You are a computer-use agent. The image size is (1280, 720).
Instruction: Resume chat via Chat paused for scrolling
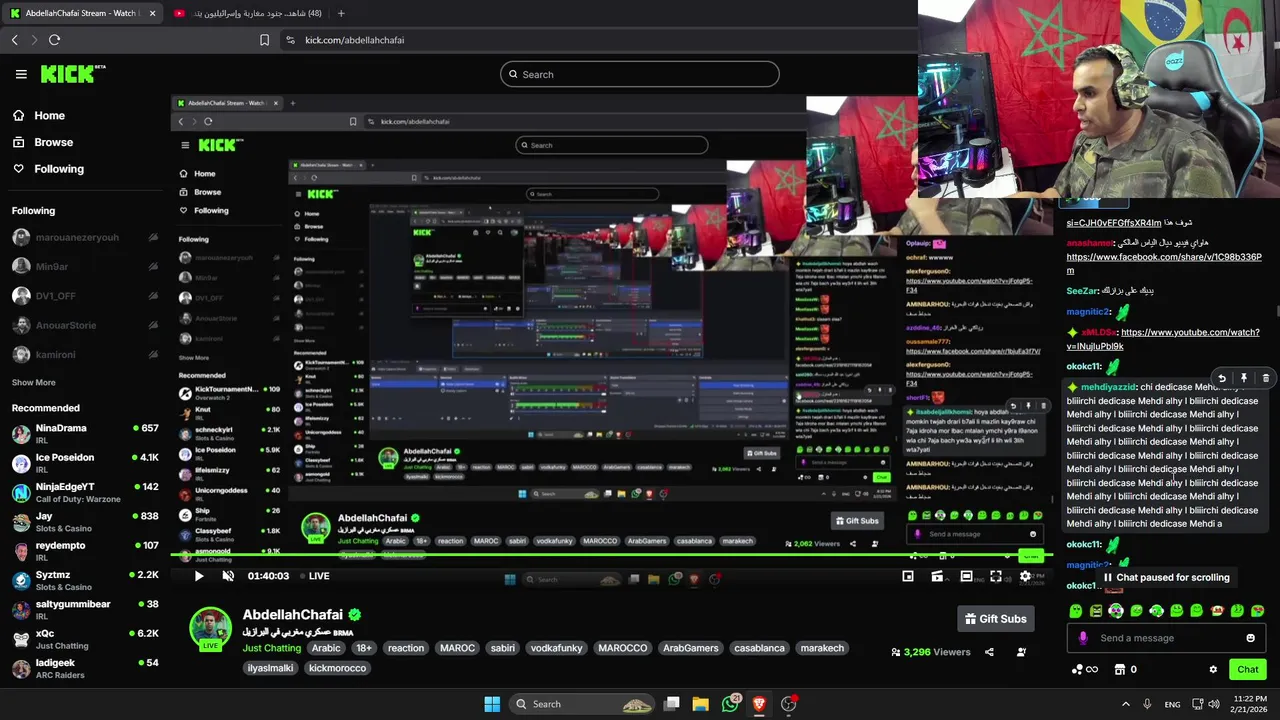point(1166,577)
